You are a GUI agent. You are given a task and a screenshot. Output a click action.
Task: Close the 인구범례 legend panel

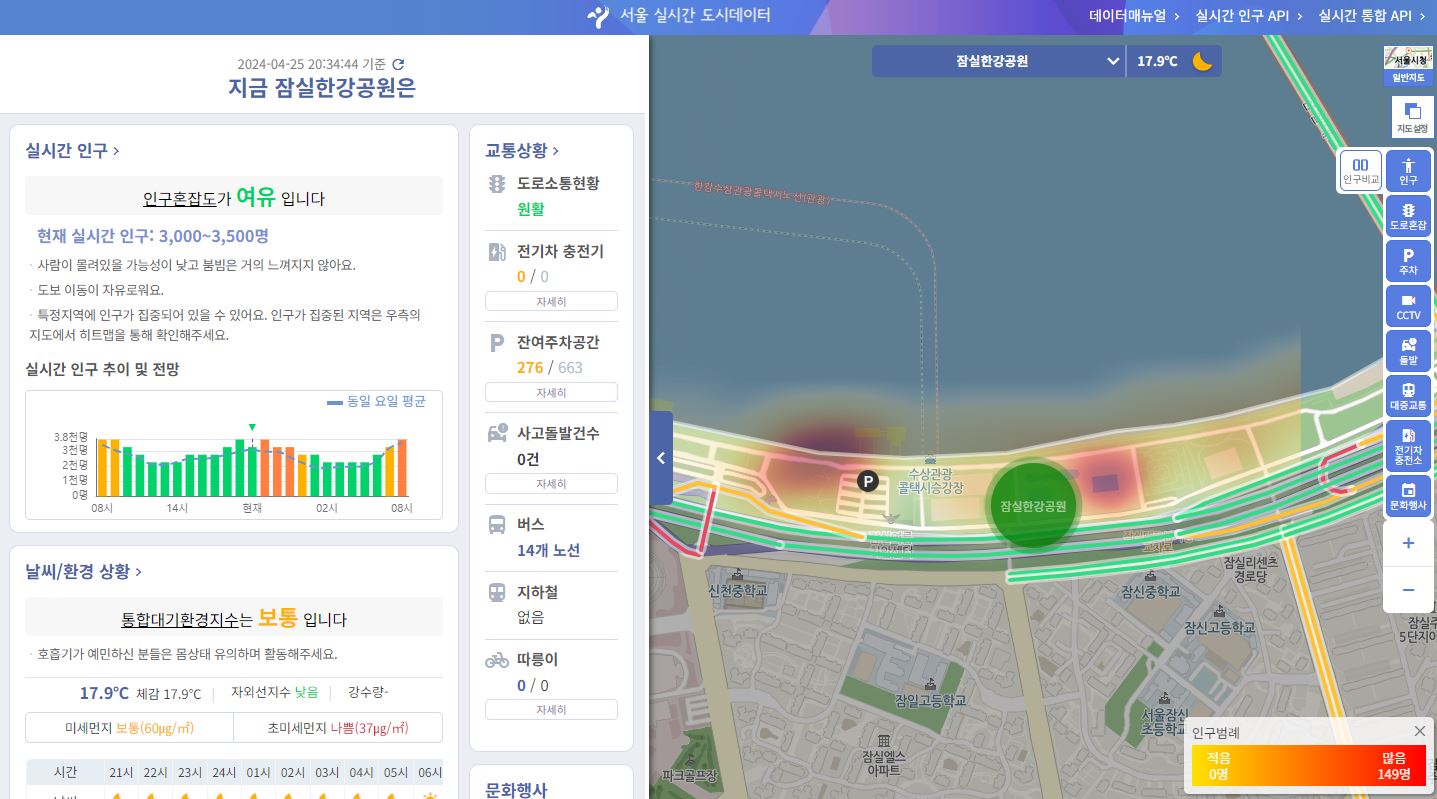(1419, 731)
